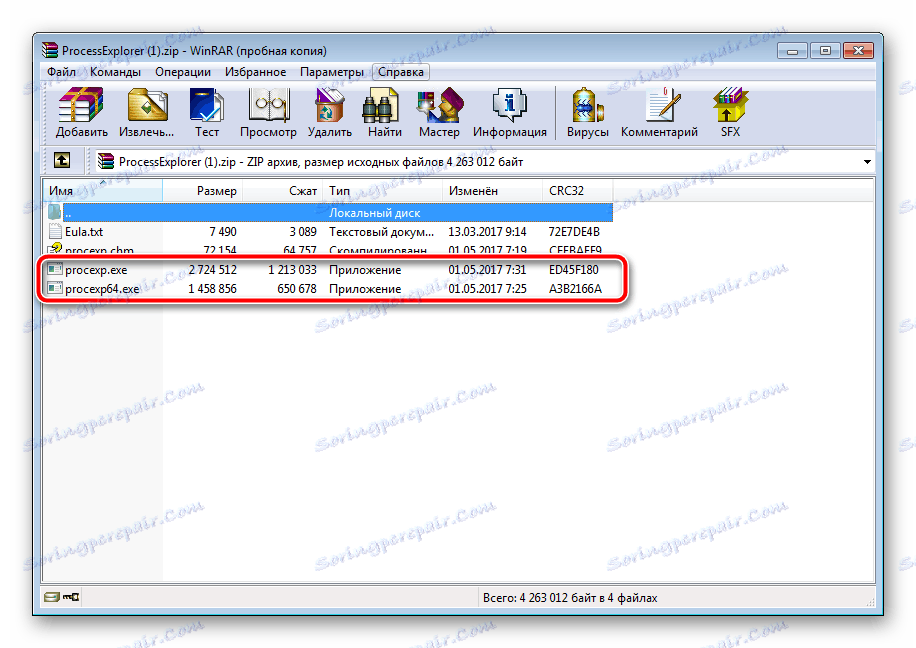The width and height of the screenshot is (916, 648).
Task: Sort by Сжат column header
Action: [283, 190]
